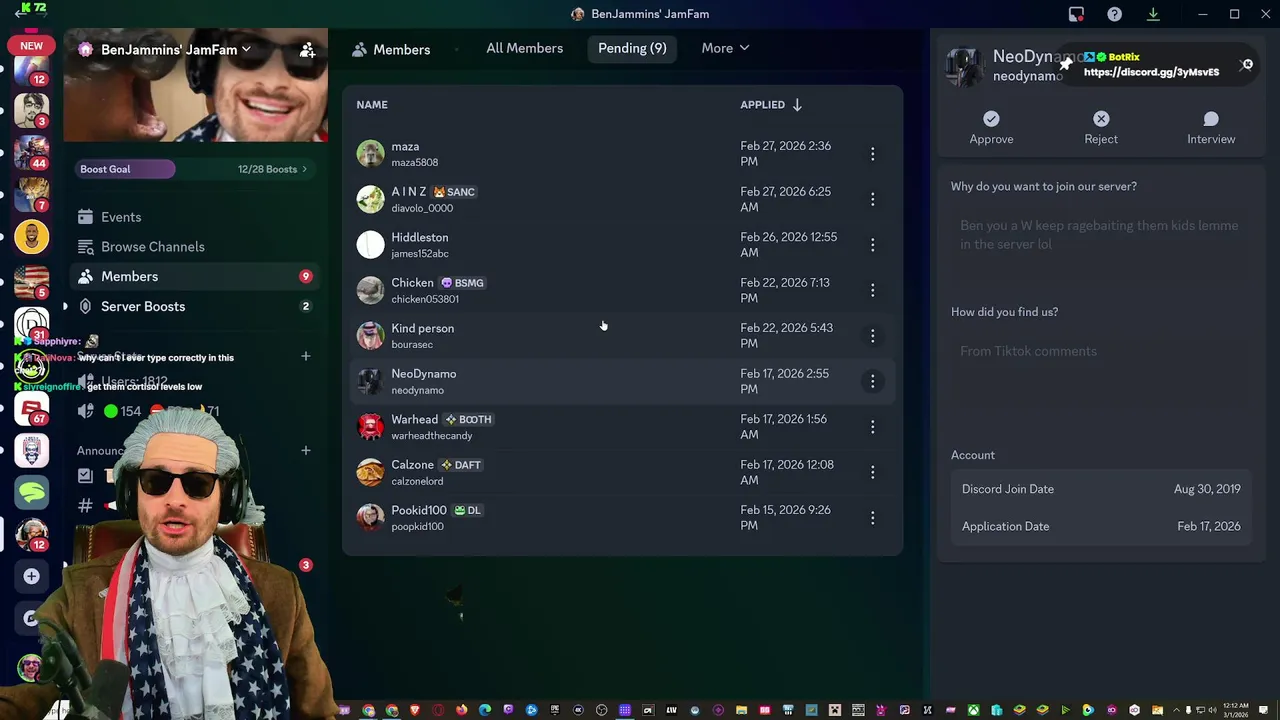Click SANC server tag next to A I N Z
Screen dimensions: 1280x720
coord(454,192)
